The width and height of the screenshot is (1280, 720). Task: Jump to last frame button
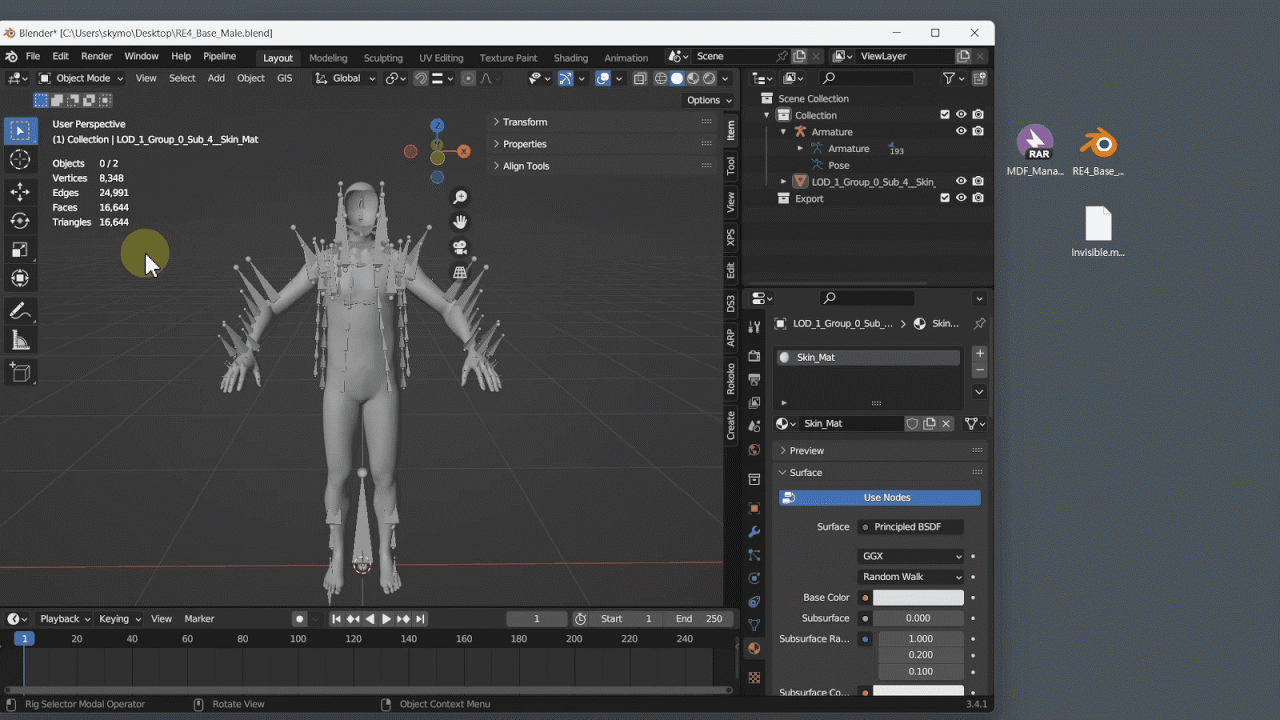(x=421, y=619)
